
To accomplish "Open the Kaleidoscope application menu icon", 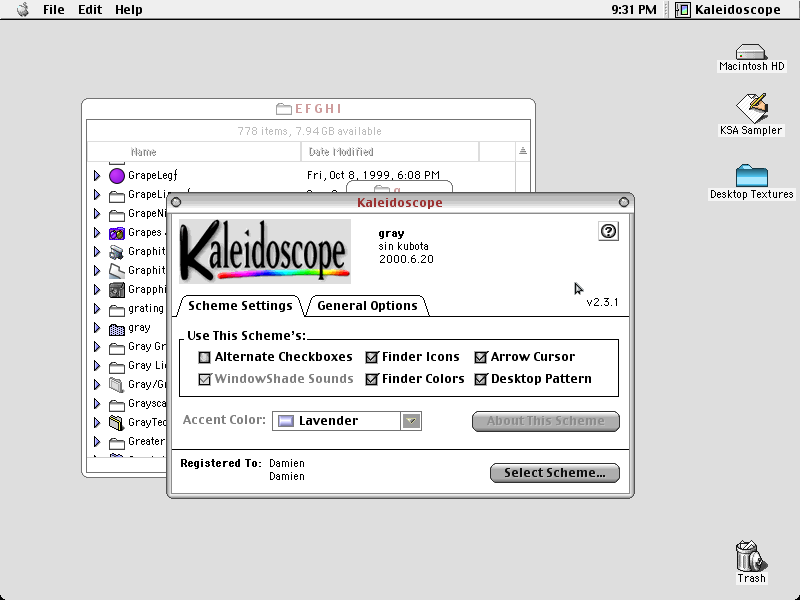I will point(683,9).
